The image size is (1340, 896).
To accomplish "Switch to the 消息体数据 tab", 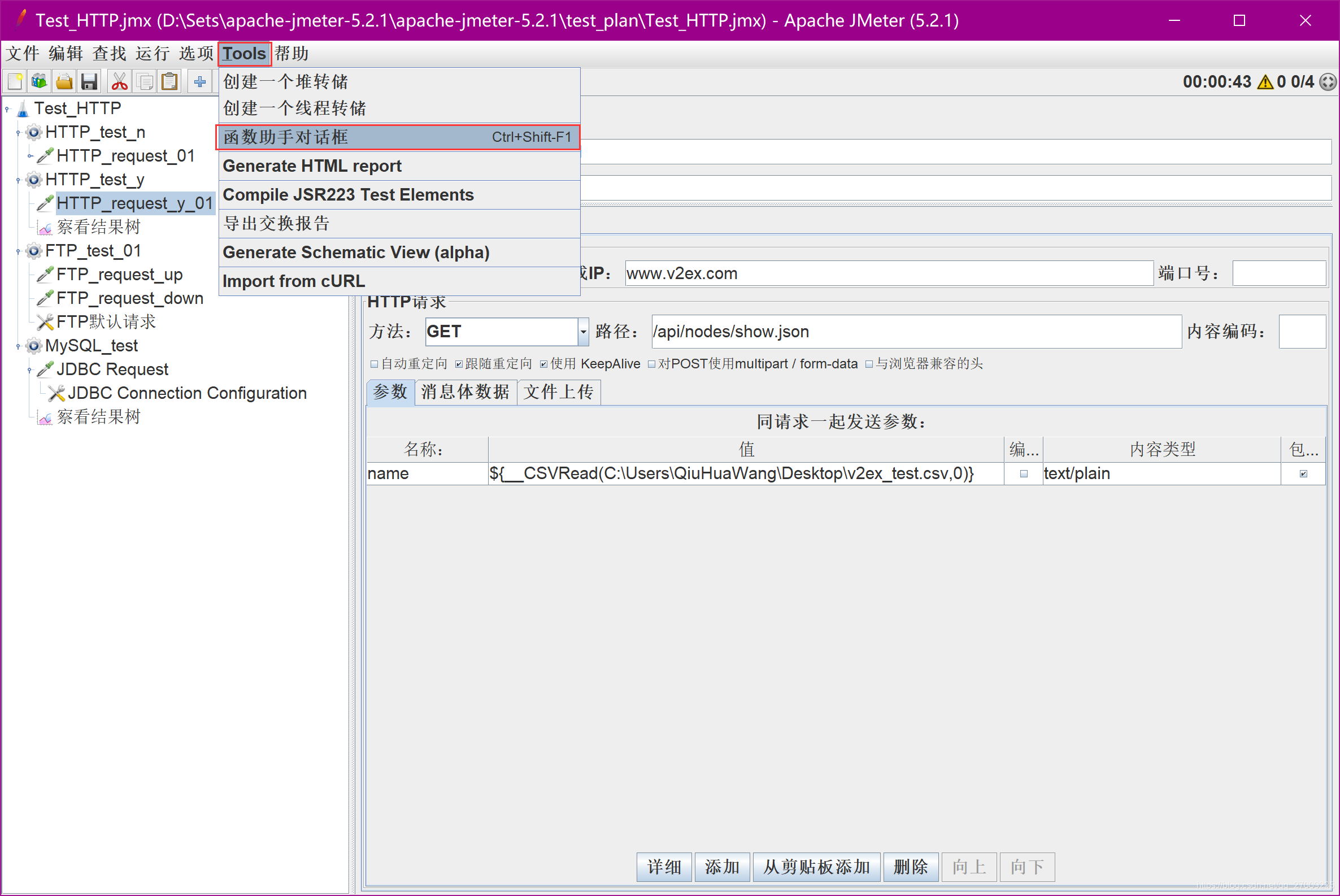I will point(465,392).
